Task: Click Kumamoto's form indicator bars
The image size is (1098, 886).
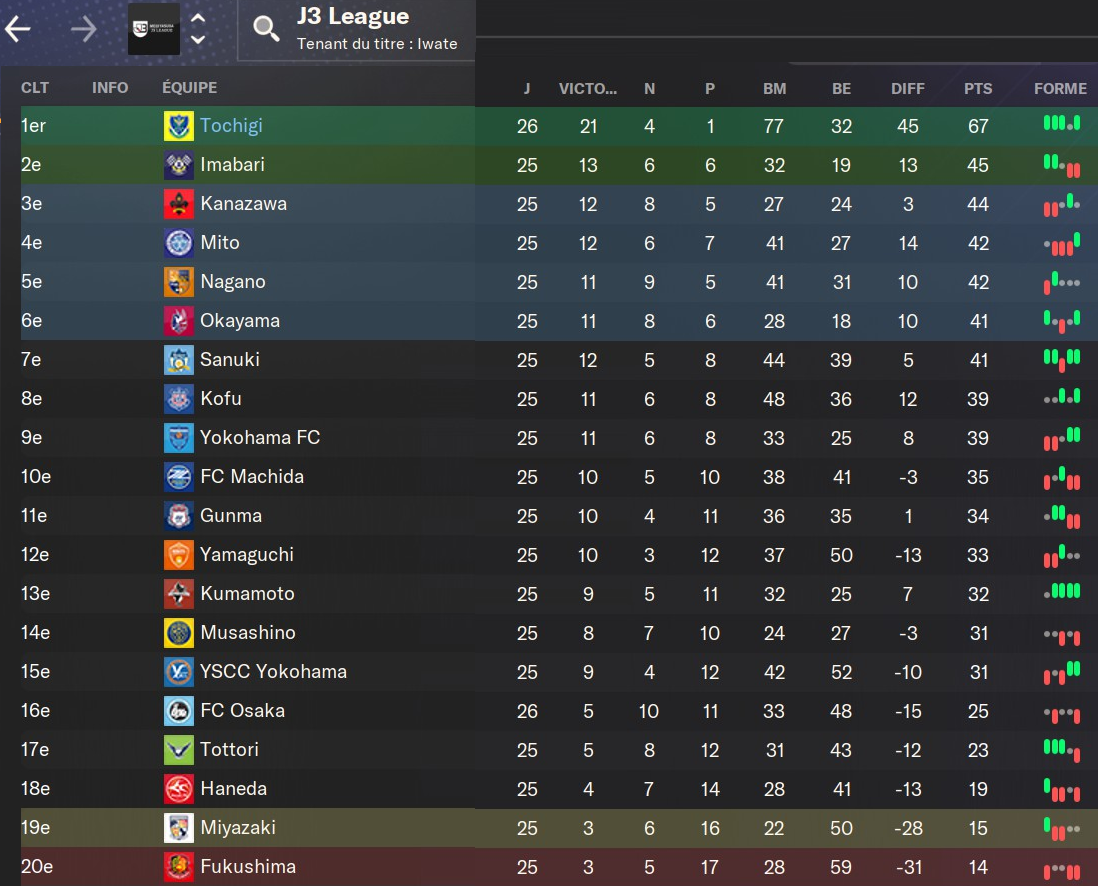Action: pyautogui.click(x=1061, y=592)
